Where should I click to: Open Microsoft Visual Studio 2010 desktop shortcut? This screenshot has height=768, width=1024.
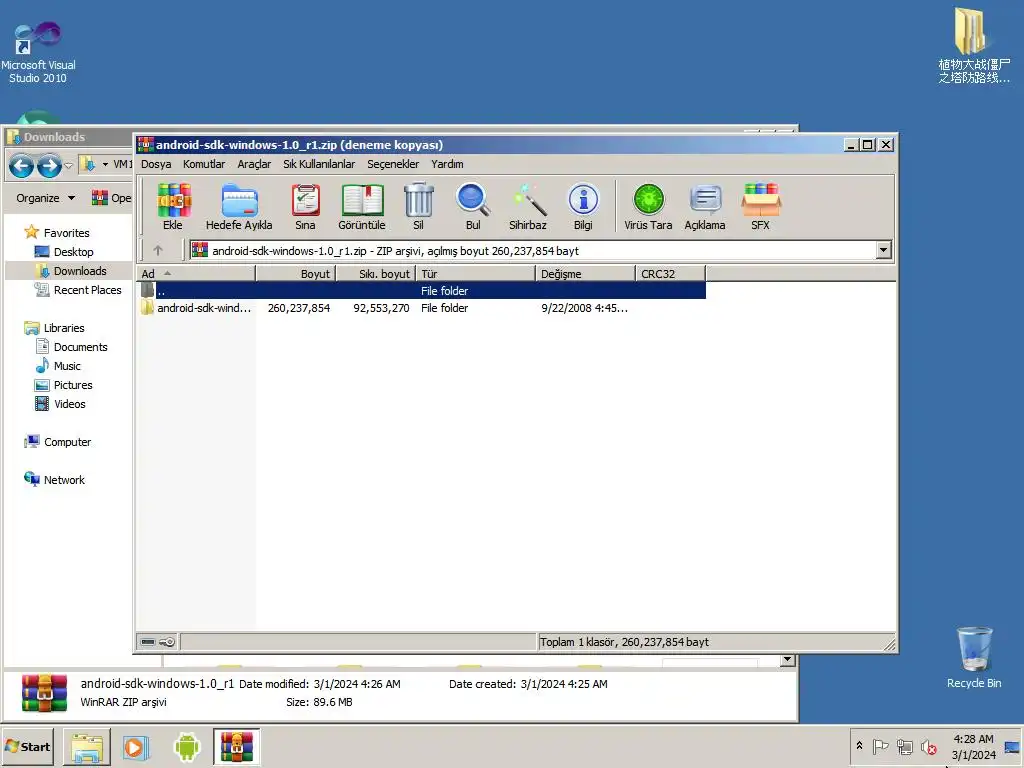pyautogui.click(x=38, y=52)
